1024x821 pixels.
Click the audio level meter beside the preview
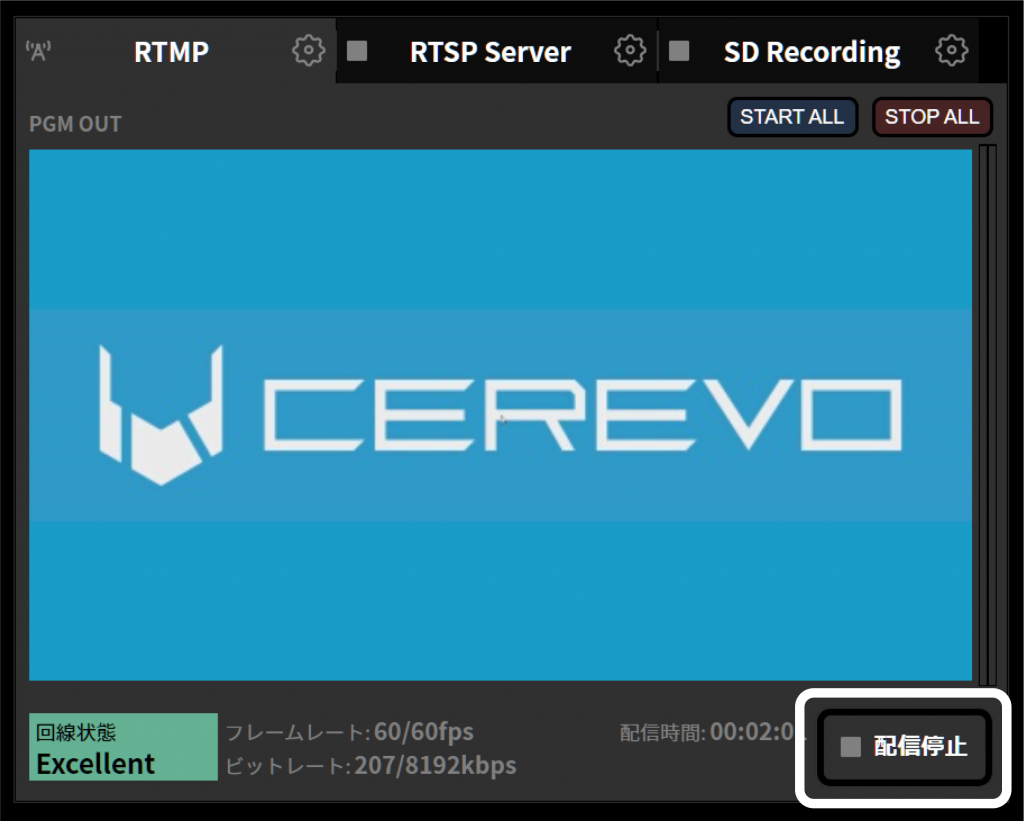(x=987, y=415)
